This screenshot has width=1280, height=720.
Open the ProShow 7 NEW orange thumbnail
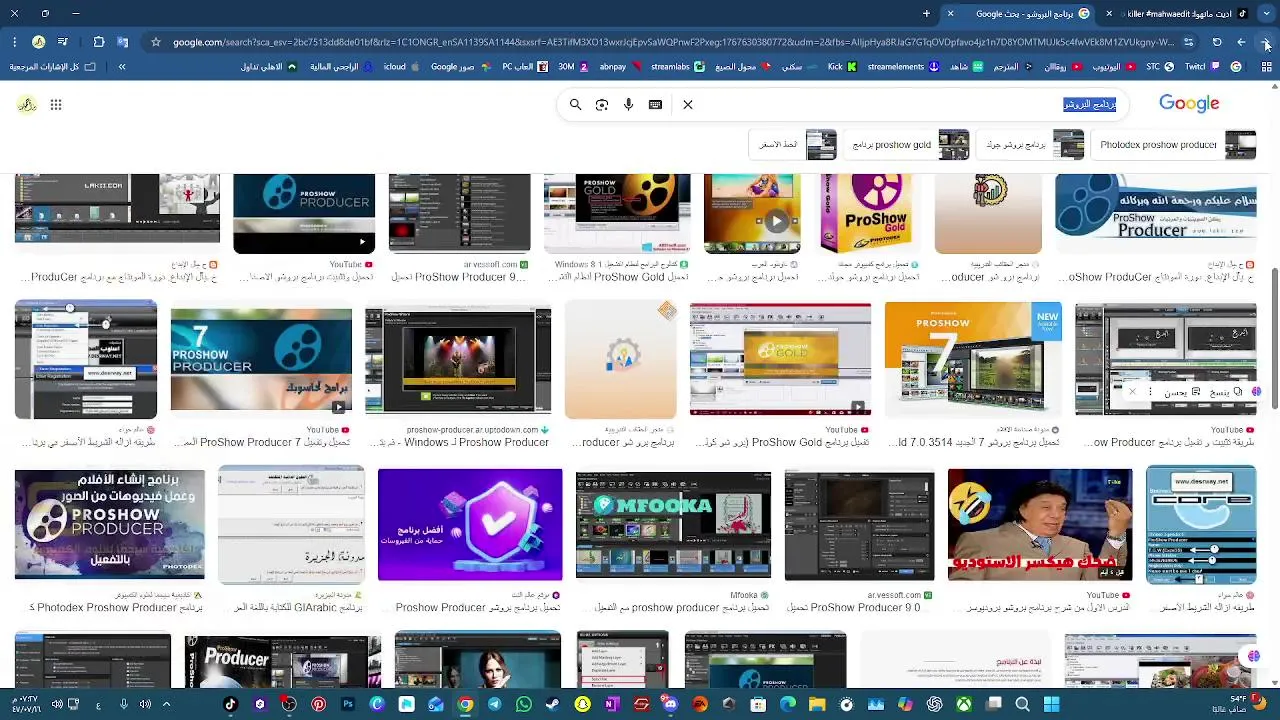pos(973,358)
